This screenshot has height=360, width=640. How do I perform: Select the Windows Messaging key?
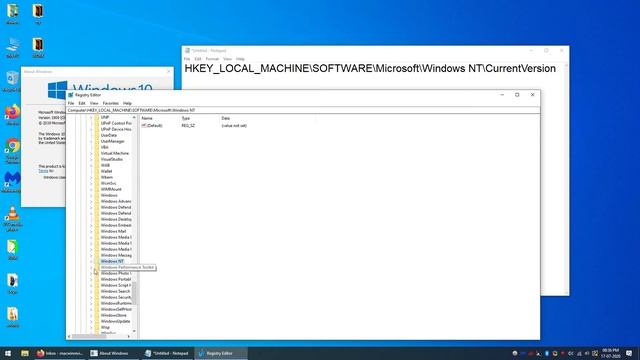(116, 255)
